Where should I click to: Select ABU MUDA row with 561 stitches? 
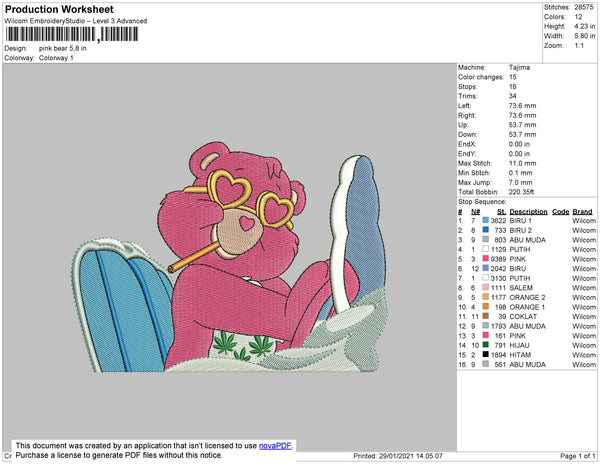[527, 365]
